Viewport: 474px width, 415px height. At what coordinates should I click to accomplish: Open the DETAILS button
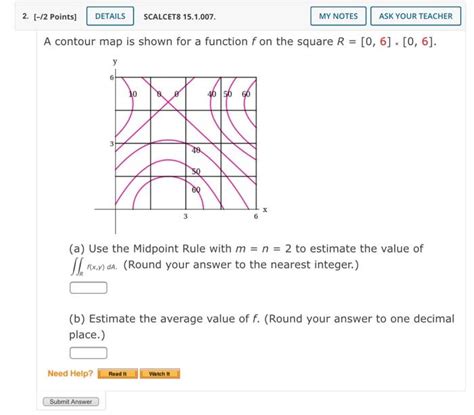pyautogui.click(x=110, y=16)
